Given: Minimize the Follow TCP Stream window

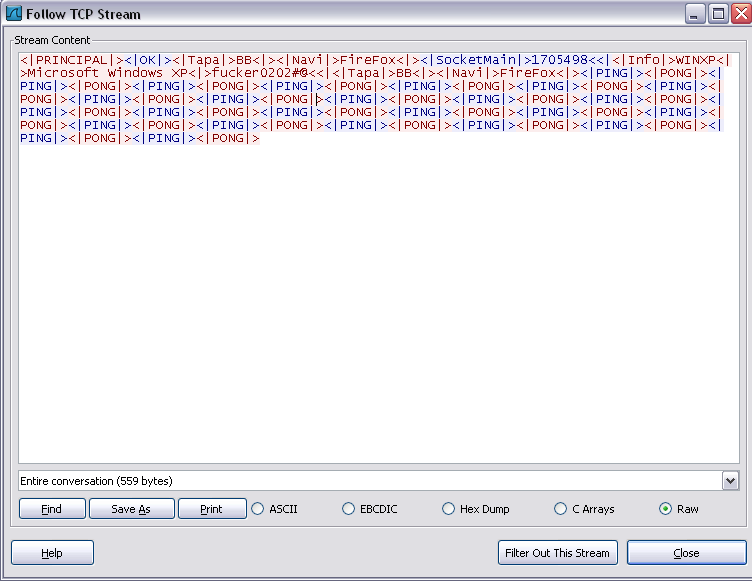Looking at the screenshot, I should (694, 14).
